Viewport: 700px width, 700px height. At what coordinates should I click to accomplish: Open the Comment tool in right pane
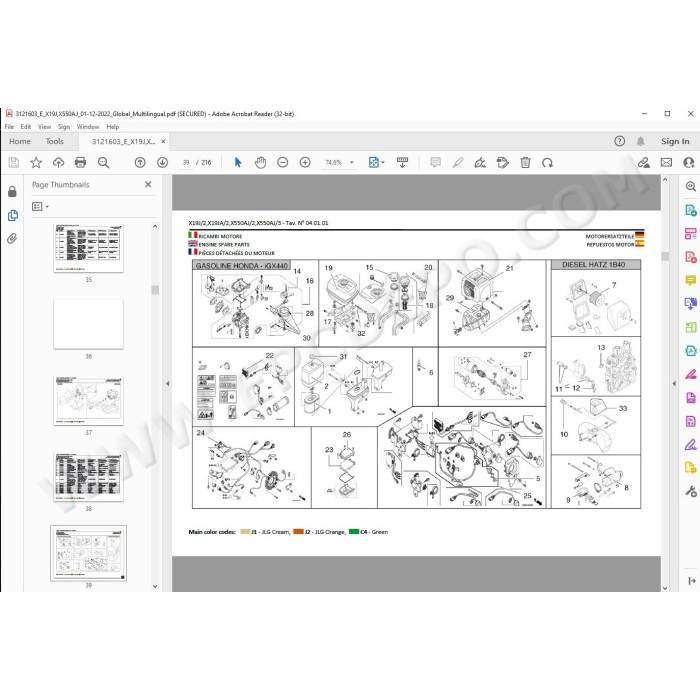[x=691, y=280]
